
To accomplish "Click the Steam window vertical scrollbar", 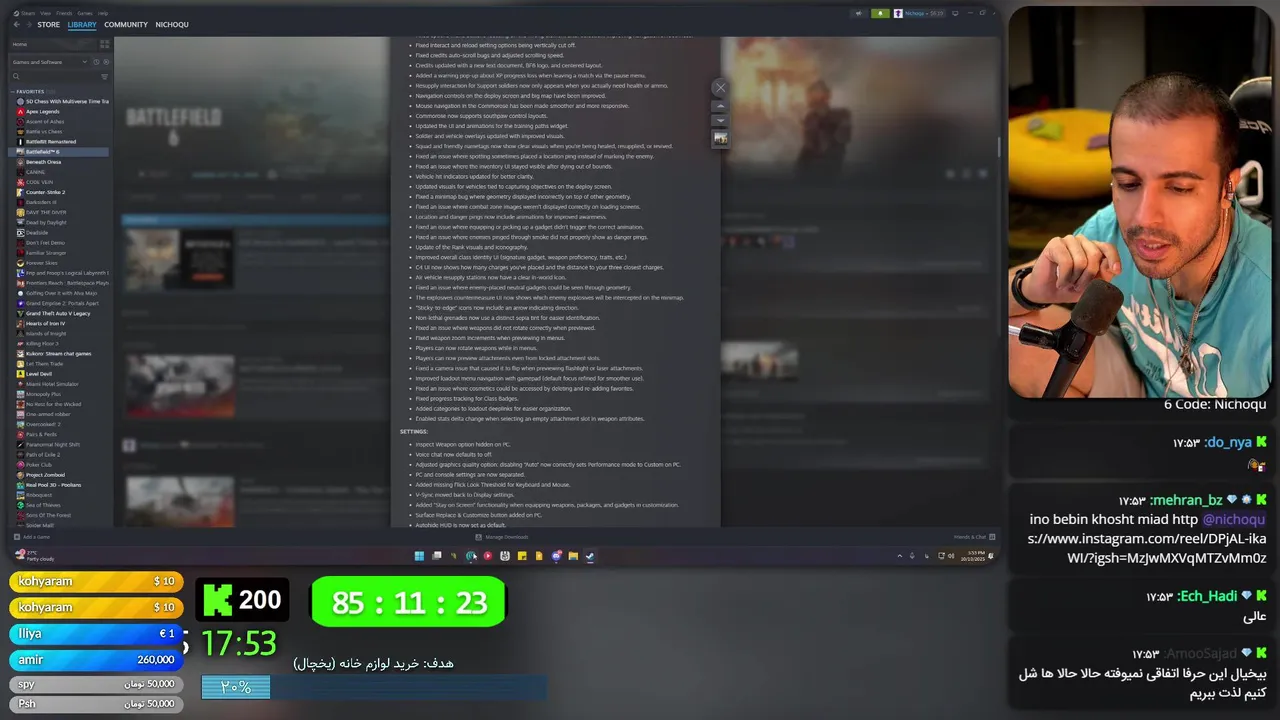I will [999, 147].
